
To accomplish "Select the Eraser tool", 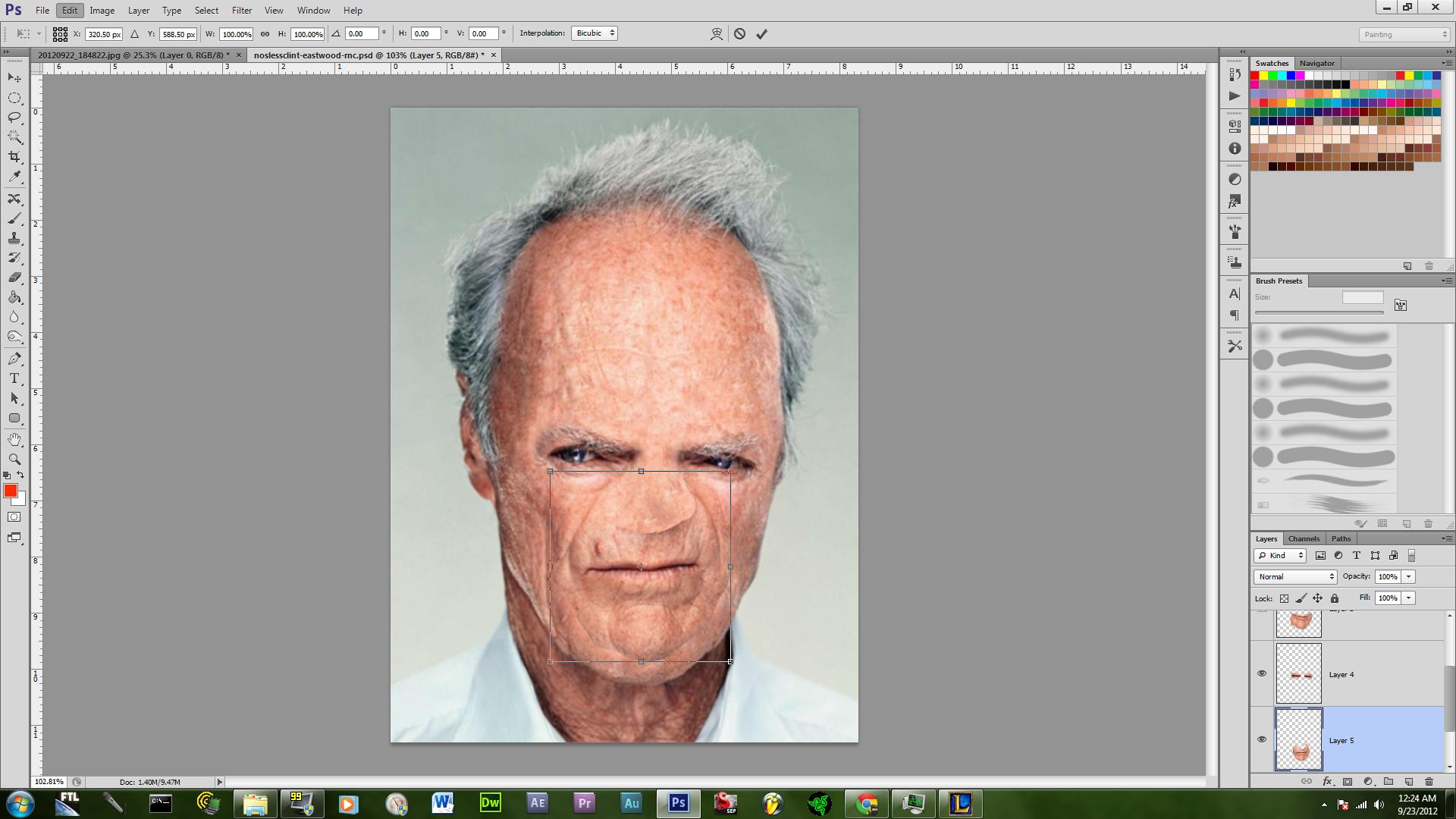I will (14, 278).
